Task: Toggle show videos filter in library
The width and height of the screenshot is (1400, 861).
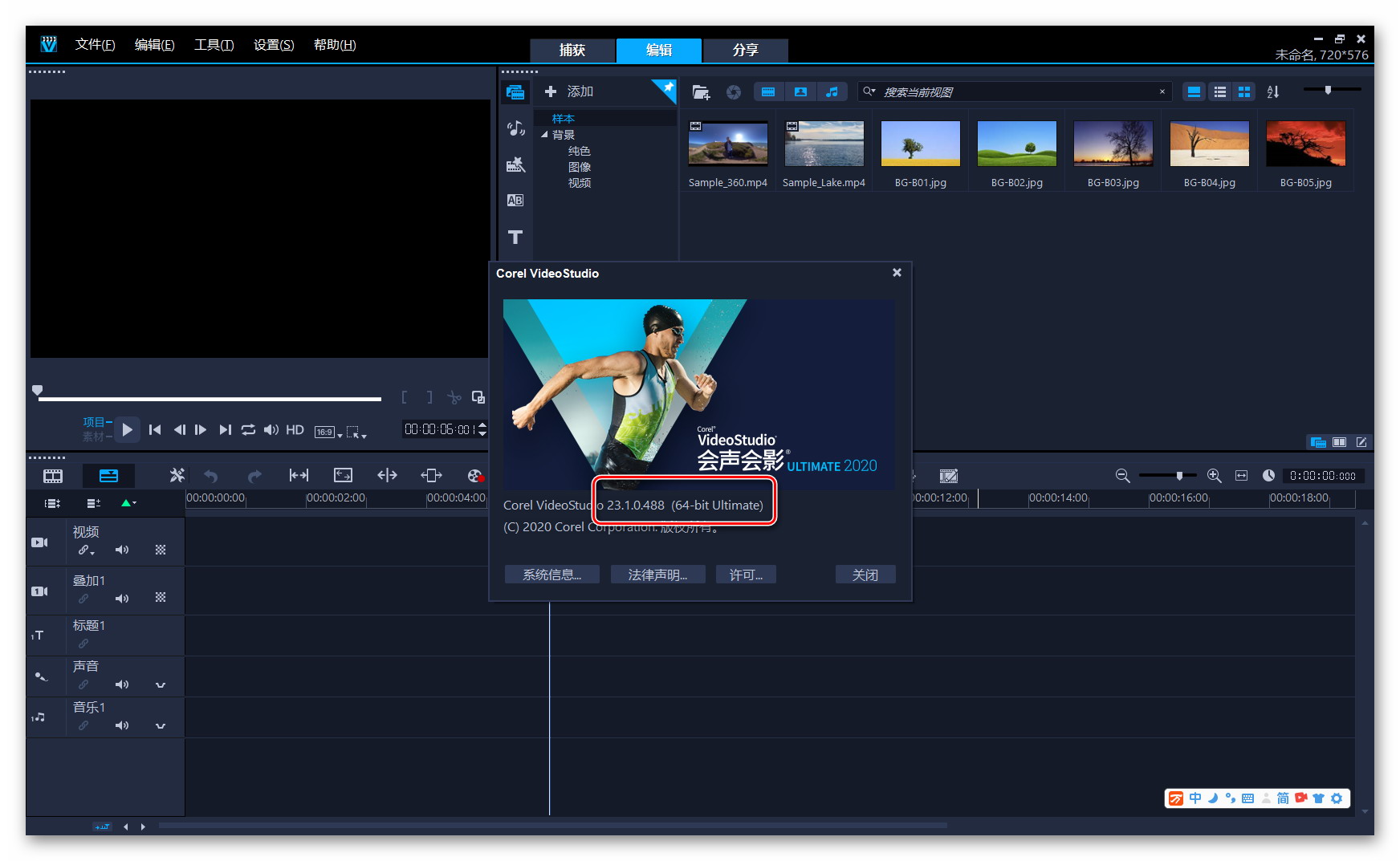Action: click(x=768, y=91)
